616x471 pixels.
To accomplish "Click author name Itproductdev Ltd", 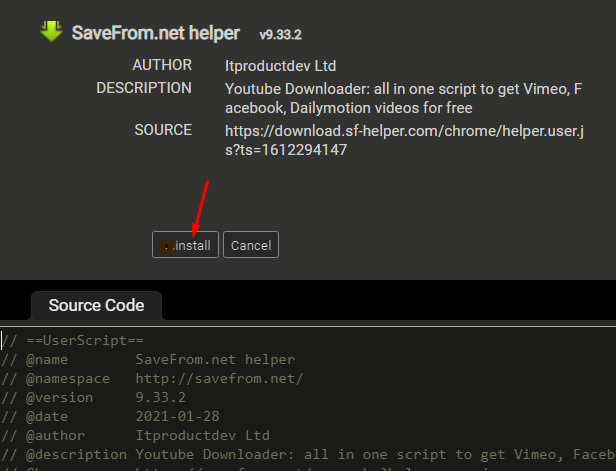I will click(x=280, y=66).
